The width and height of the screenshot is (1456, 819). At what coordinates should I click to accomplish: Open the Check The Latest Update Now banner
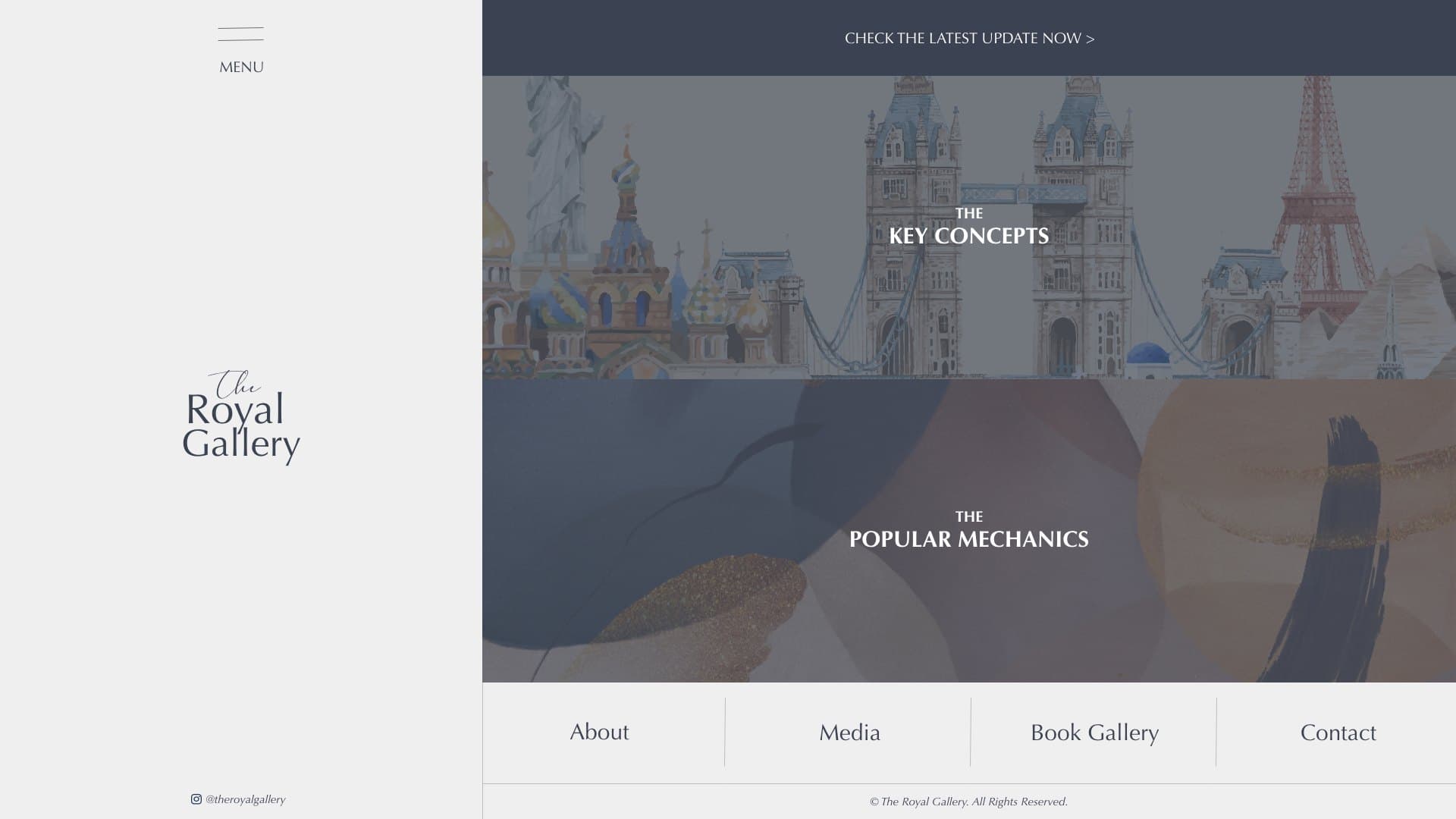(x=969, y=38)
